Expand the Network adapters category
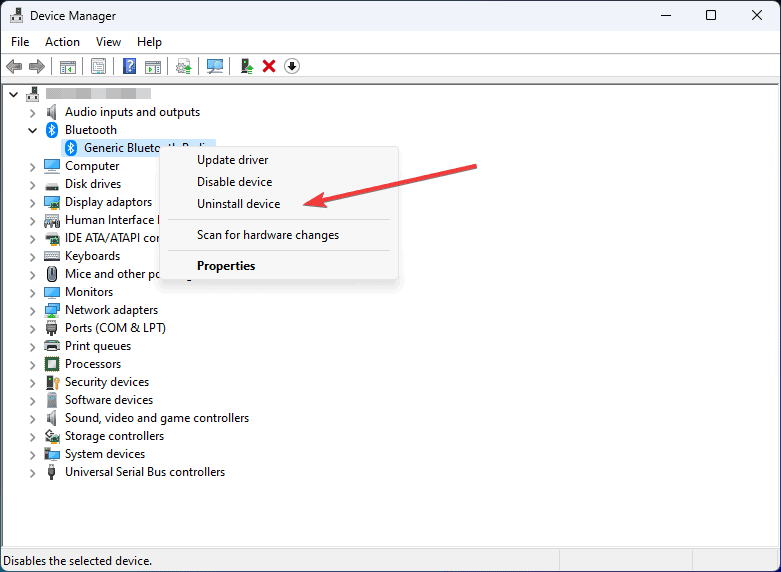Viewport: 781px width, 572px height. [32, 311]
